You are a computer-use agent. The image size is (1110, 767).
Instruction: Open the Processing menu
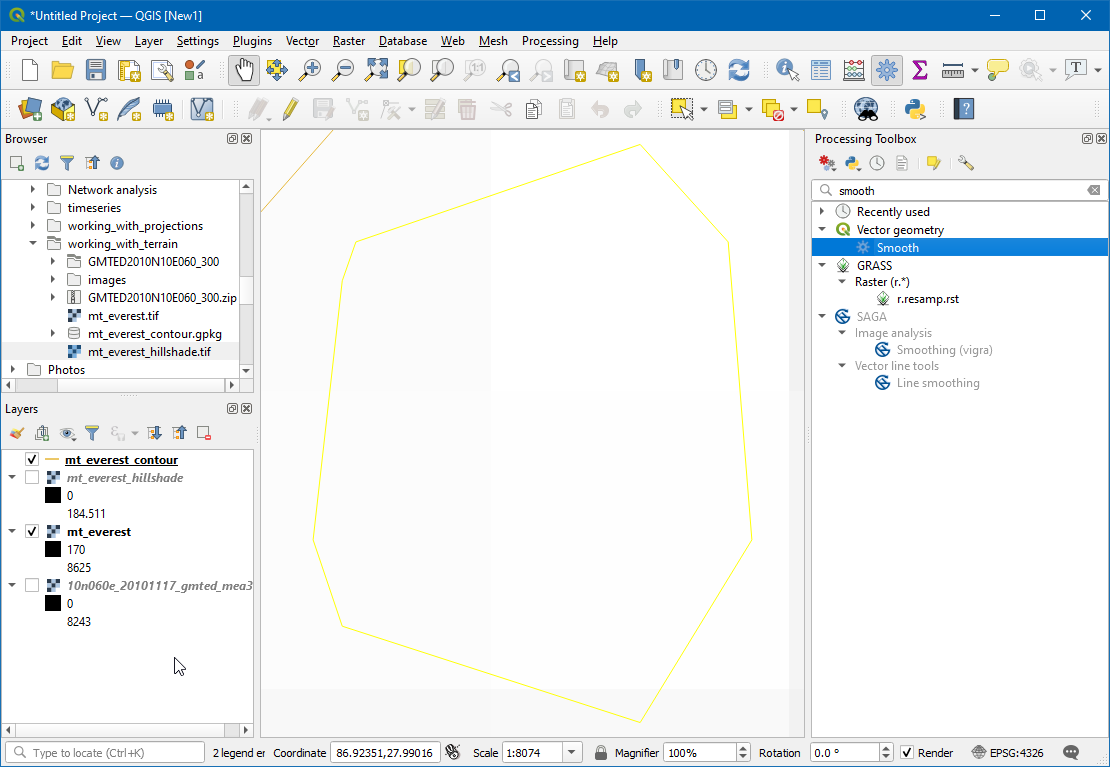(550, 41)
